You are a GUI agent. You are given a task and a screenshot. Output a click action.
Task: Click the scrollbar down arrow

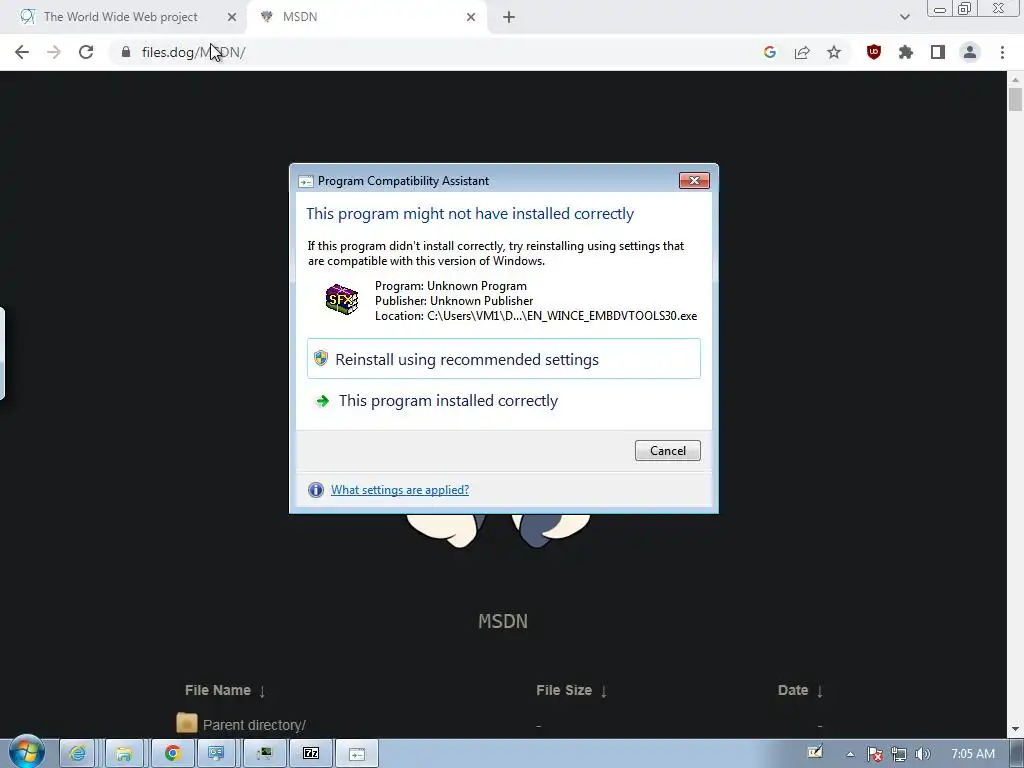tap(1015, 729)
